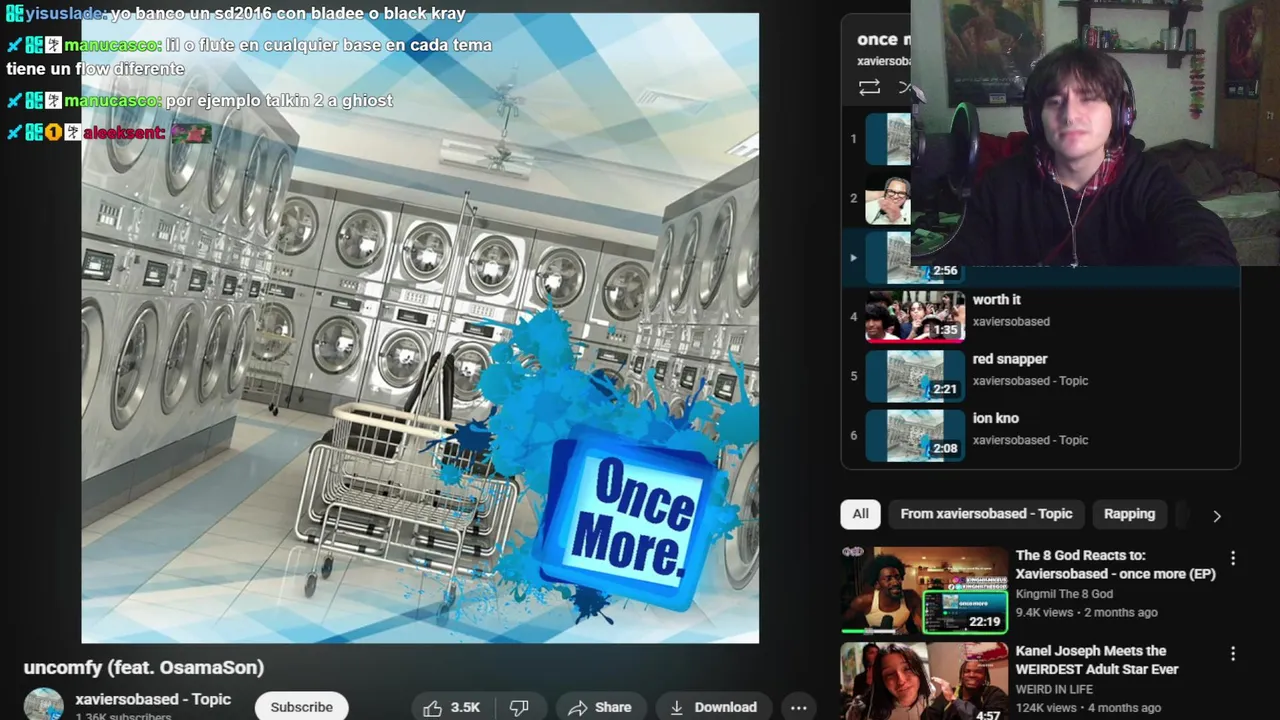Click the xaviersobased channel under 'worth it'
Viewport: 1280px width, 720px height.
1011,321
